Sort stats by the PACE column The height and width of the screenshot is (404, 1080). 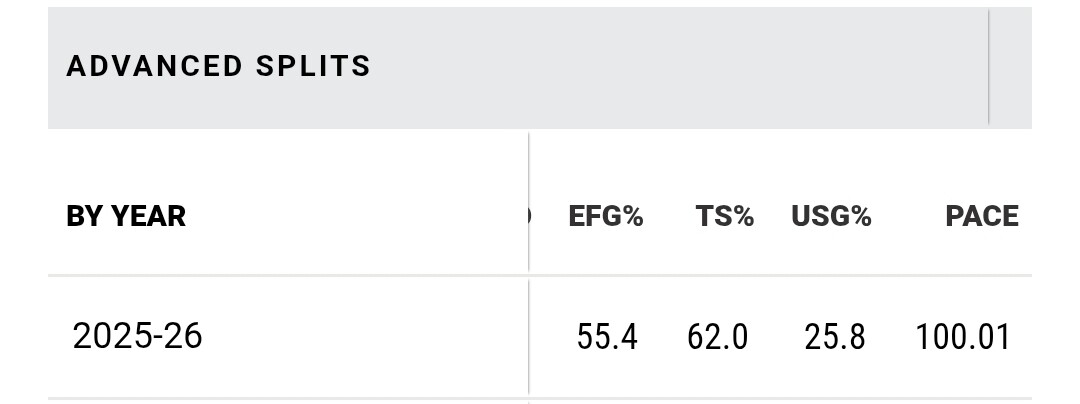coord(981,216)
